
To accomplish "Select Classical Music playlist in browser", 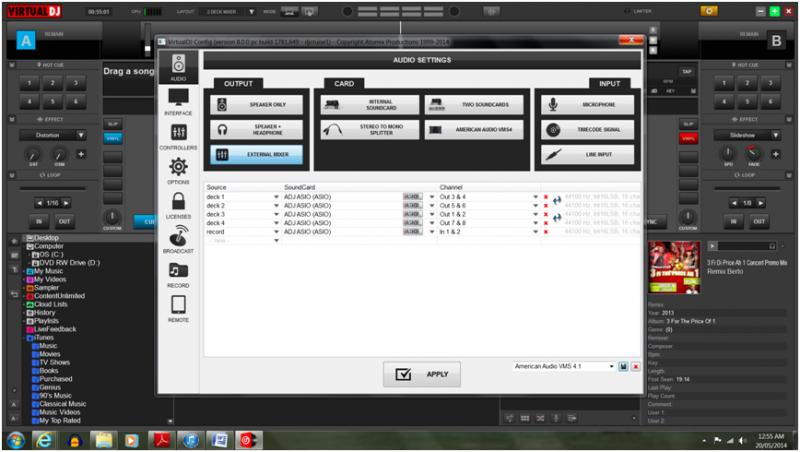I will coord(63,404).
